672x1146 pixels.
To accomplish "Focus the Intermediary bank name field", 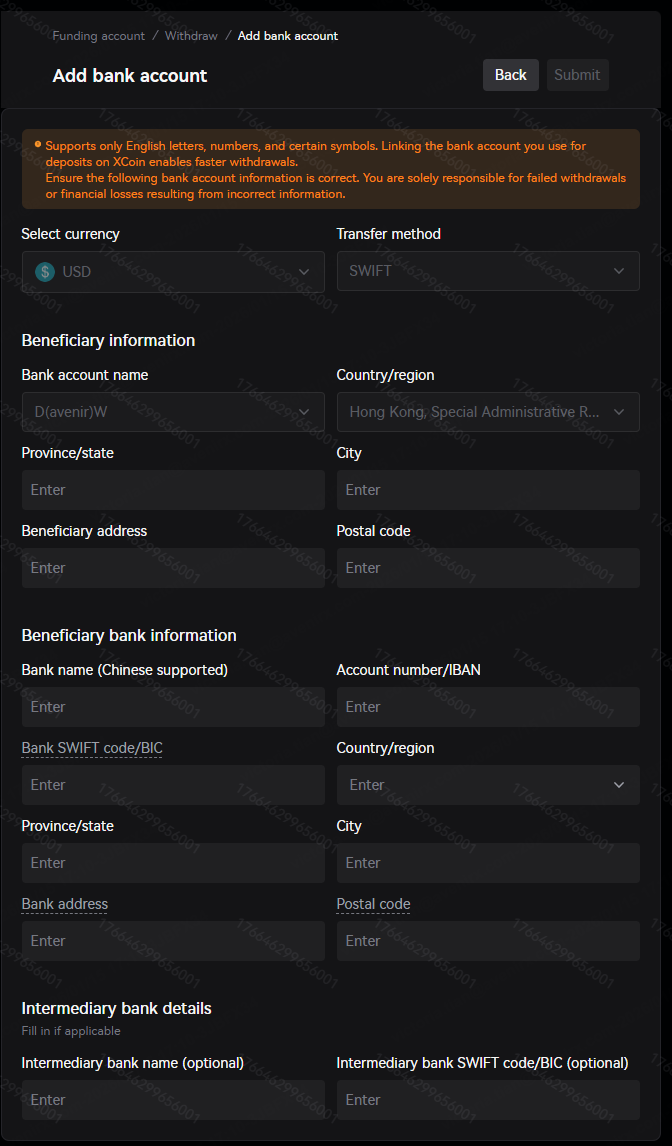I will click(173, 1100).
